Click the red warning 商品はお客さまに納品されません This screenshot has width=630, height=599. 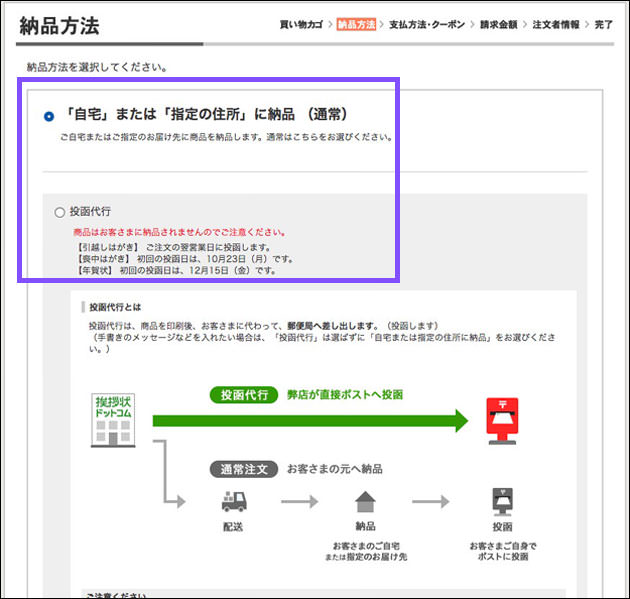tap(180, 232)
